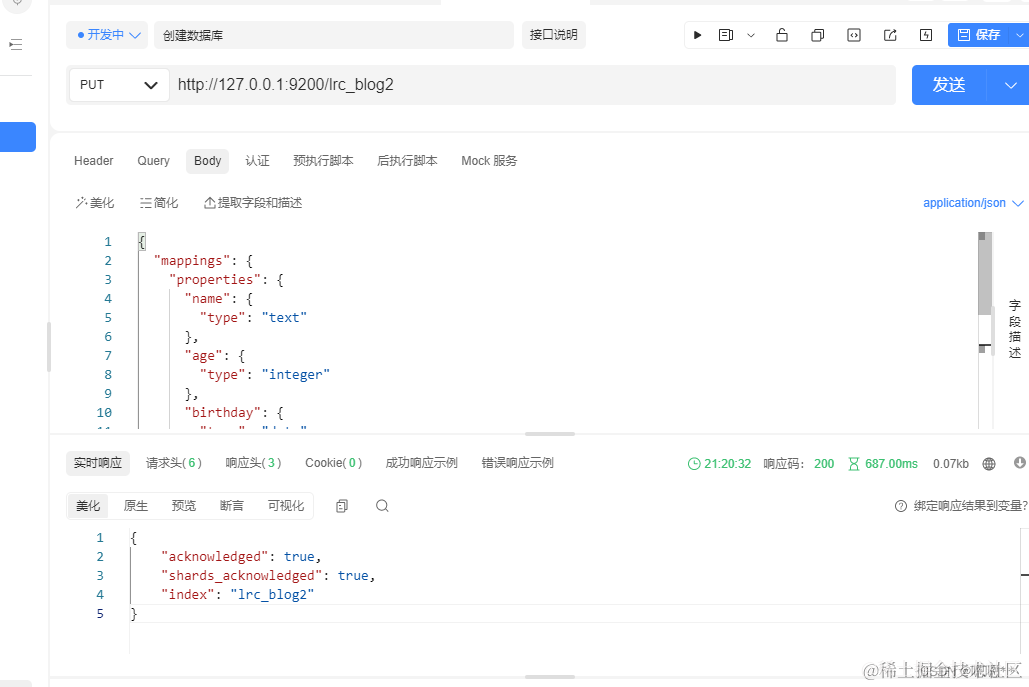Toggle the sidebar collapse menu icon
1029x687 pixels.
coord(16,45)
